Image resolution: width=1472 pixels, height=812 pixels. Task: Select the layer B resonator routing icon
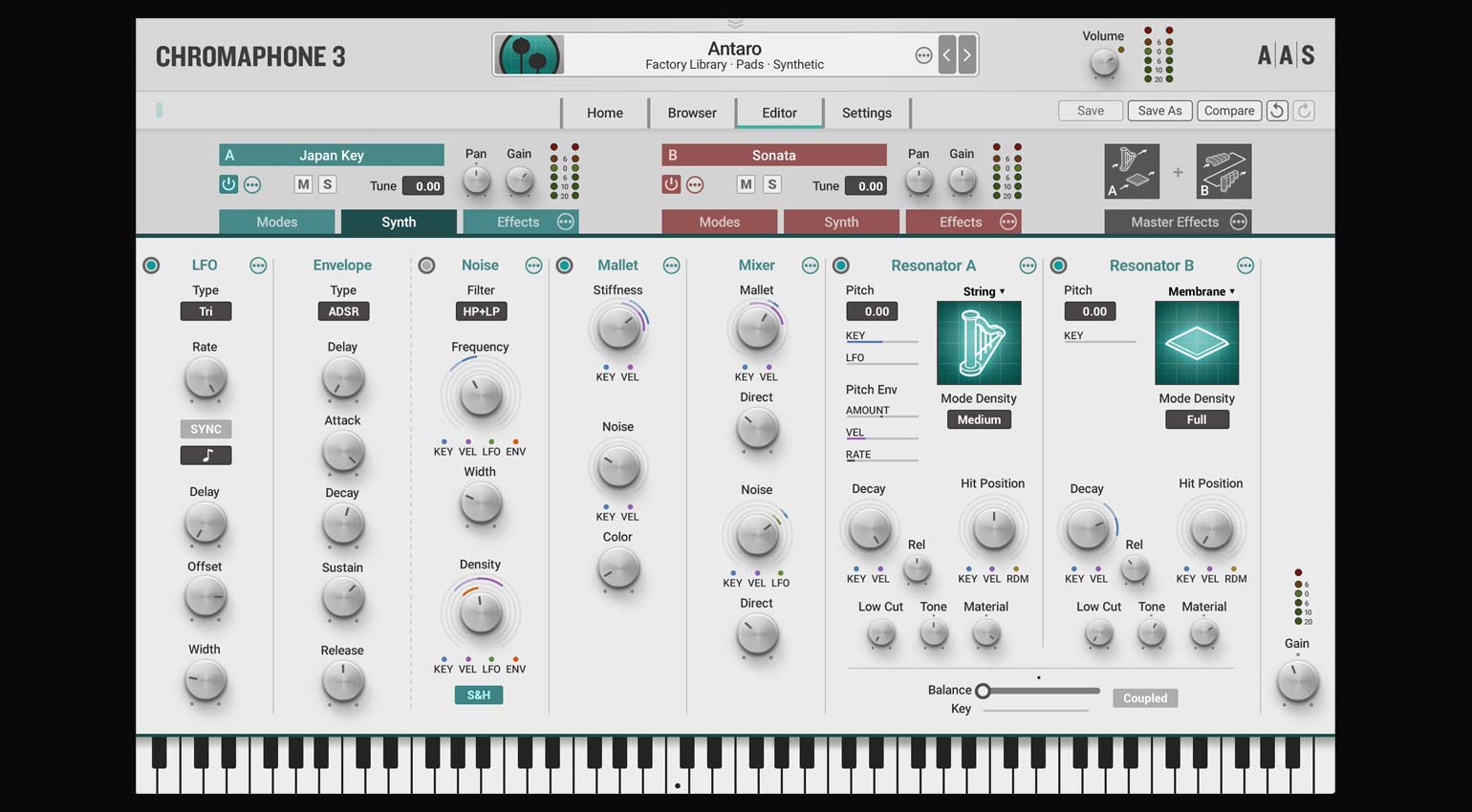1223,172
